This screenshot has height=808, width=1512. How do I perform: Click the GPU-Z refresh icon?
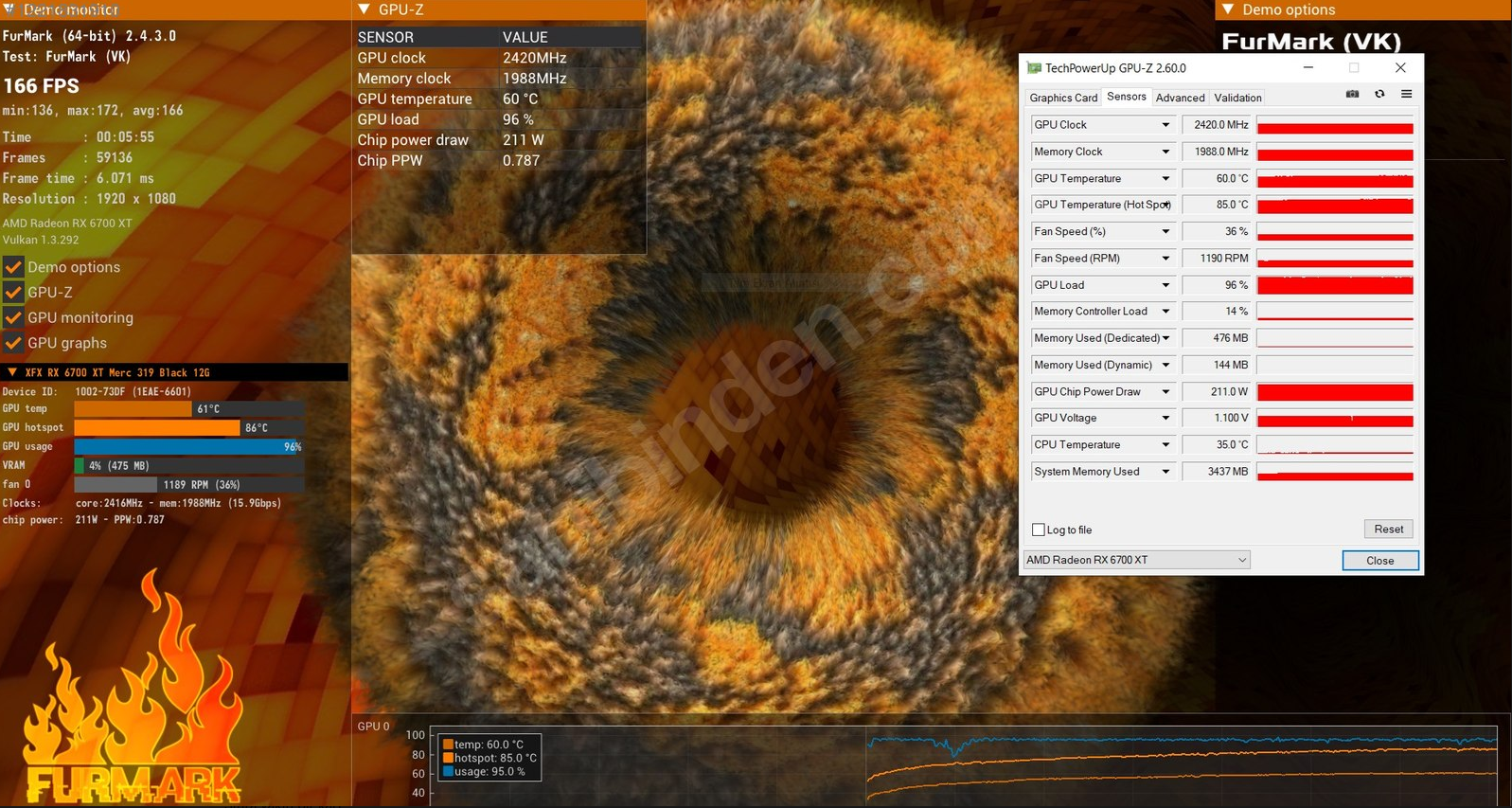[x=1379, y=94]
